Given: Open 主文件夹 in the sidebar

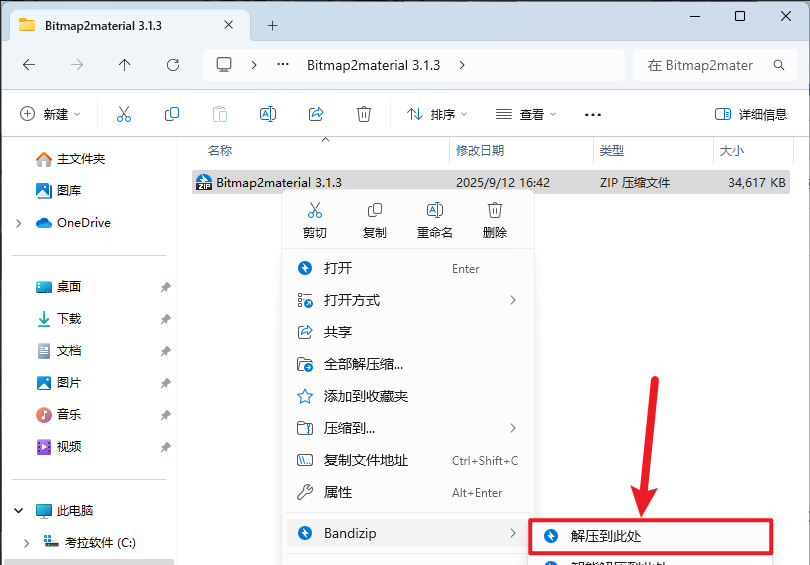Looking at the screenshot, I should 70,159.
